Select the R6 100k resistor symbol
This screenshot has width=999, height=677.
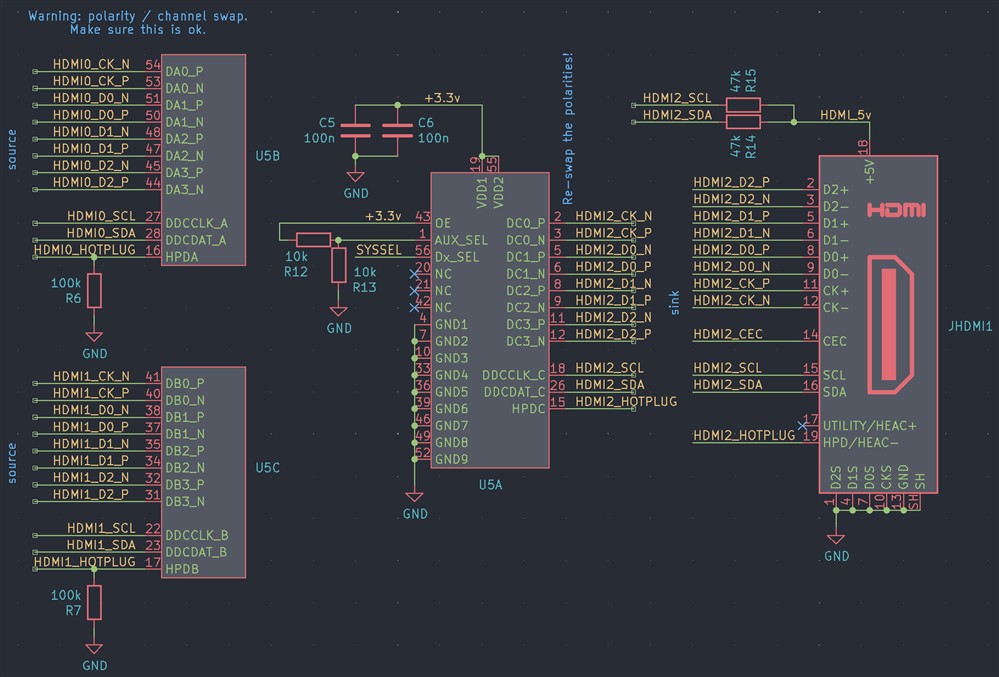click(94, 290)
